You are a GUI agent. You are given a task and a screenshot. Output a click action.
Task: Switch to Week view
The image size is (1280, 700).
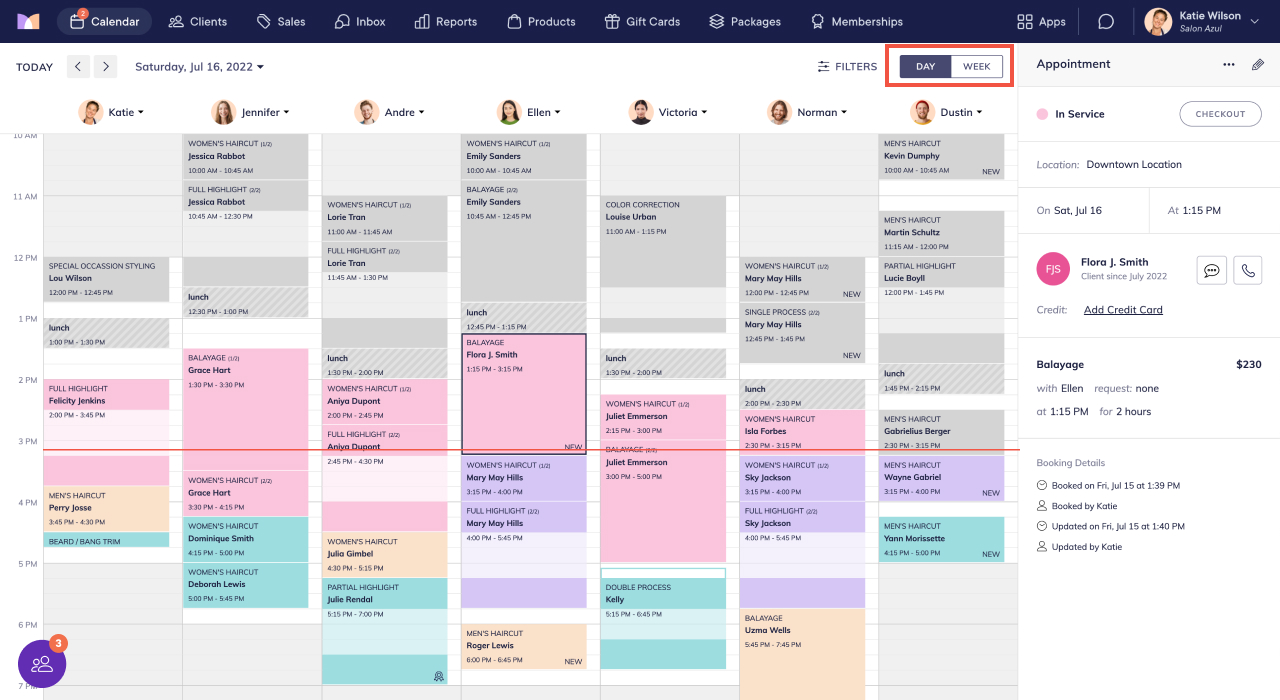coord(977,67)
